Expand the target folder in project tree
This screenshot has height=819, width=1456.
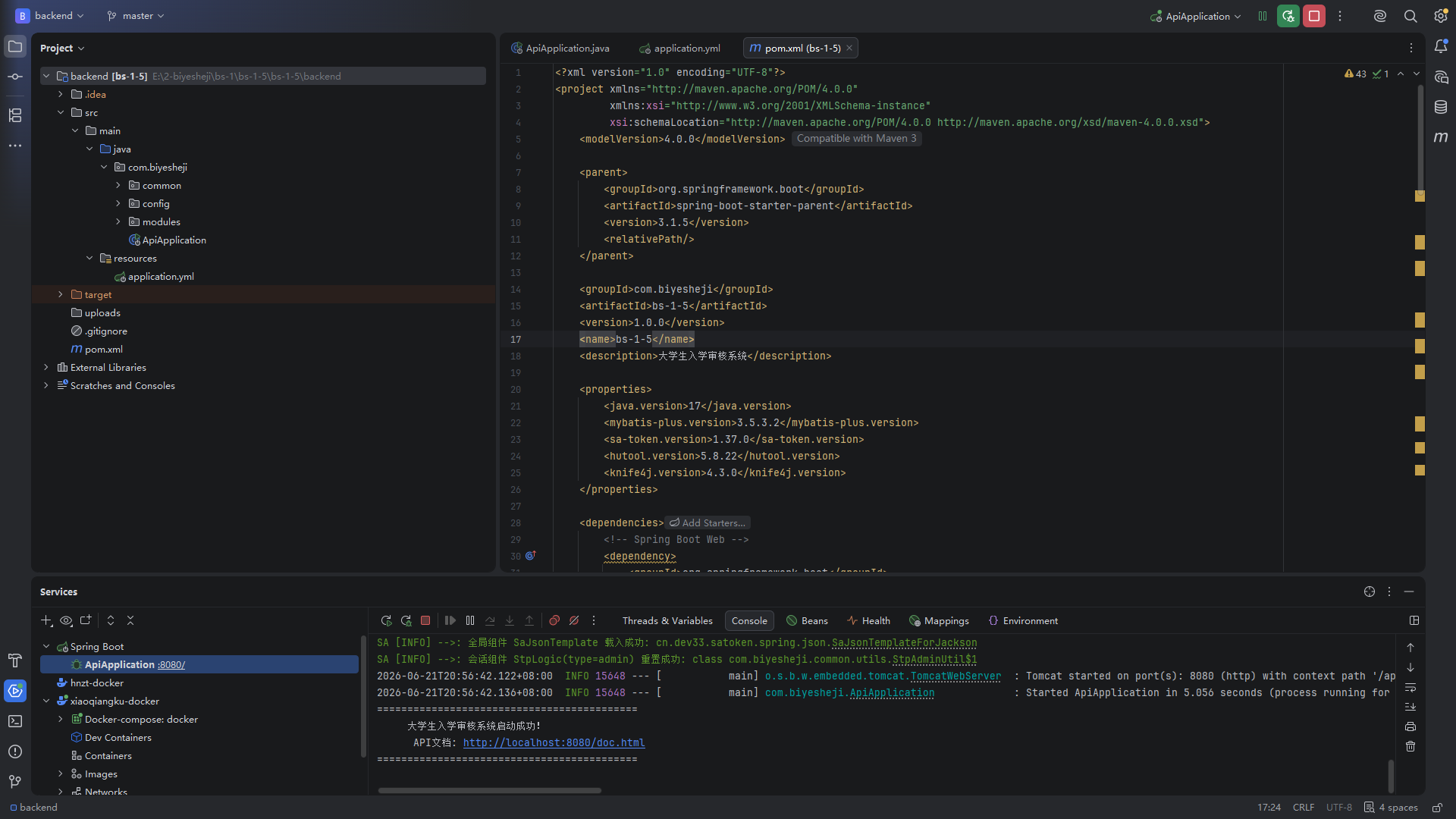(x=61, y=294)
